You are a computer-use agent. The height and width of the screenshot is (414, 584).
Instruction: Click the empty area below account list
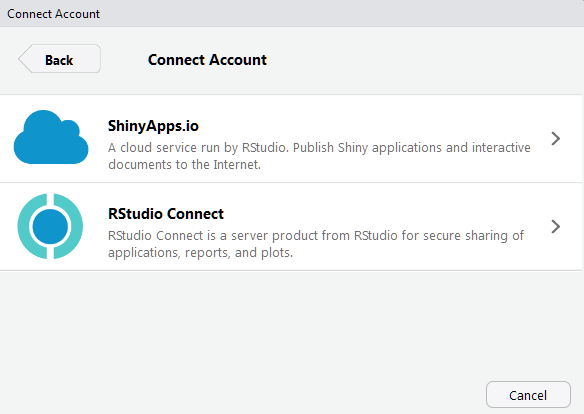(291, 324)
